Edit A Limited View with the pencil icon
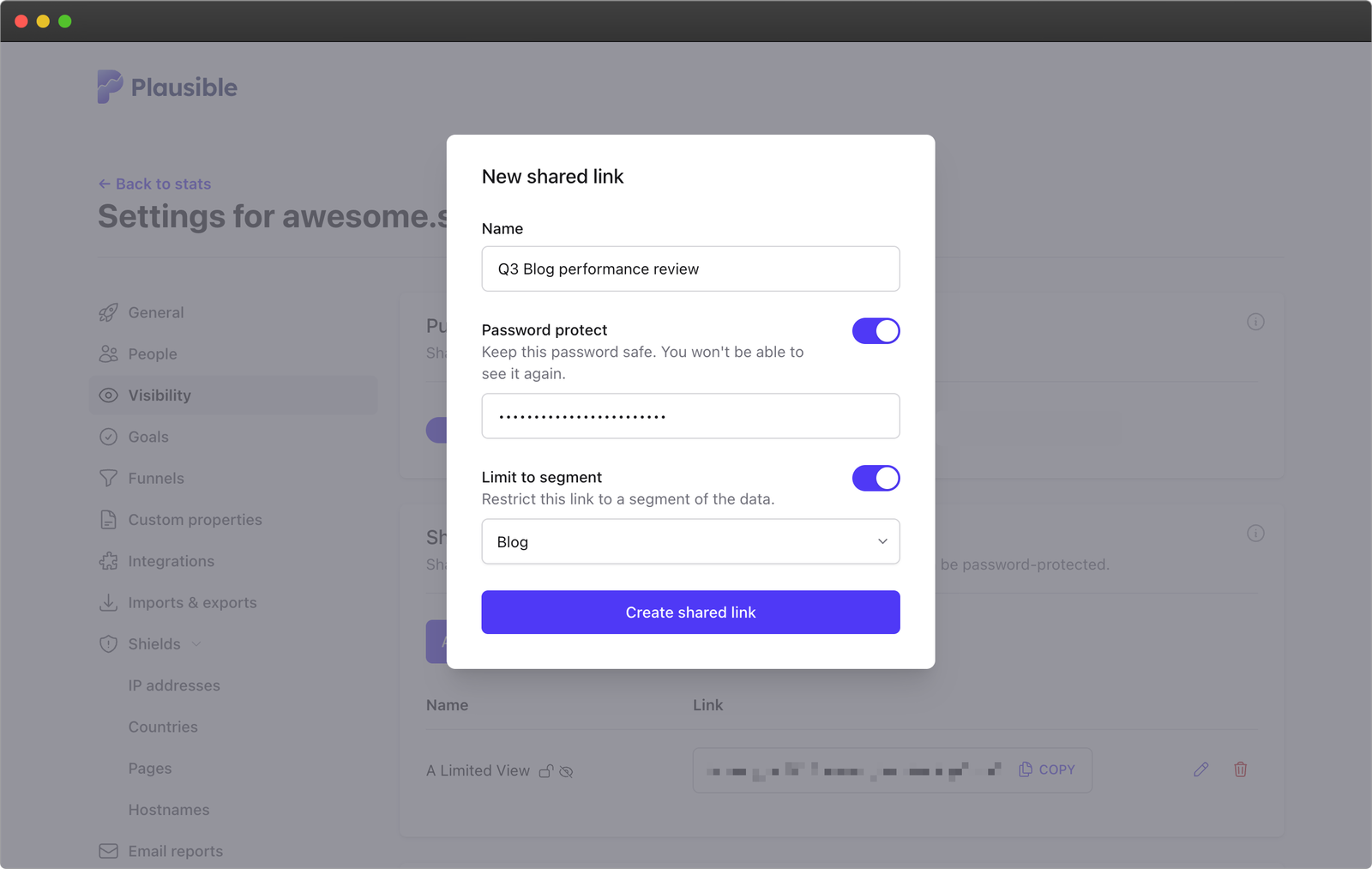Image resolution: width=1372 pixels, height=869 pixels. pos(1200,769)
